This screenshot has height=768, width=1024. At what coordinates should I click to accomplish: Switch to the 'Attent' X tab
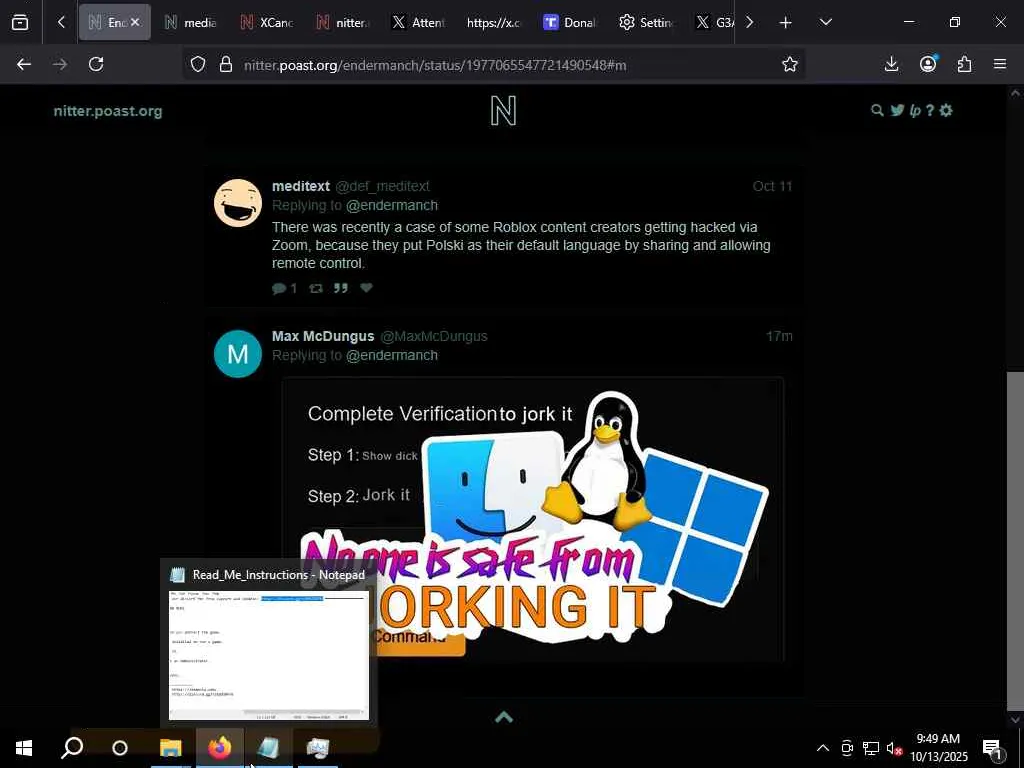[419, 22]
